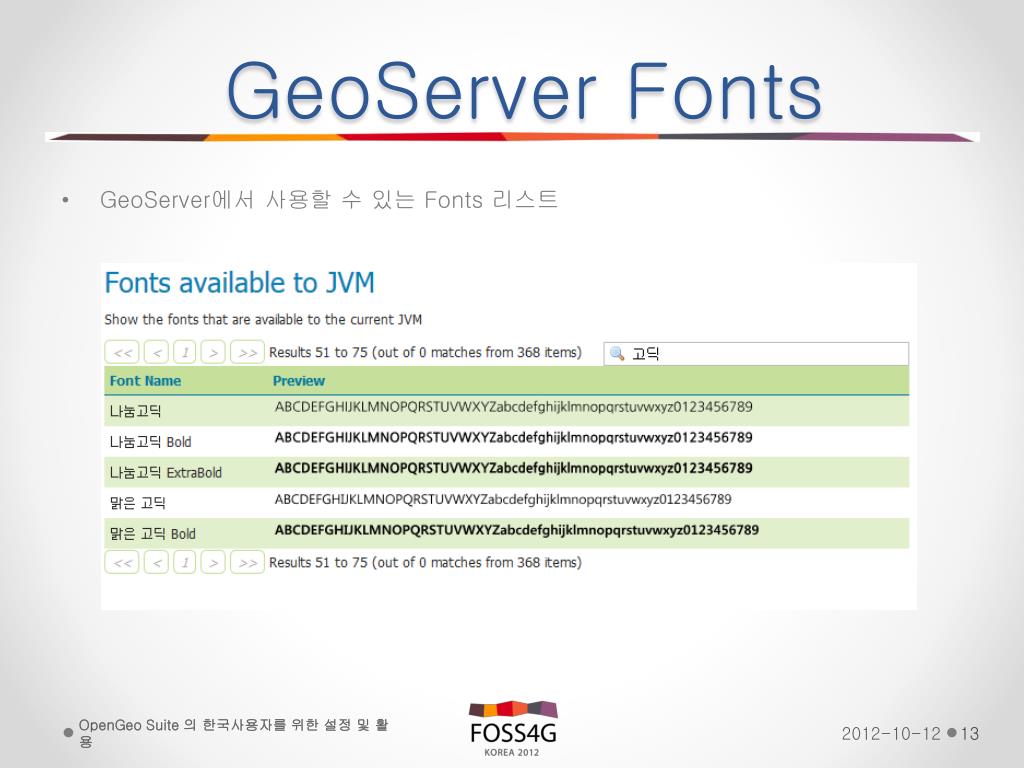The height and width of the screenshot is (768, 1024).
Task: Click the 'Fonts available to JVM' heading
Action: pyautogui.click(x=240, y=283)
